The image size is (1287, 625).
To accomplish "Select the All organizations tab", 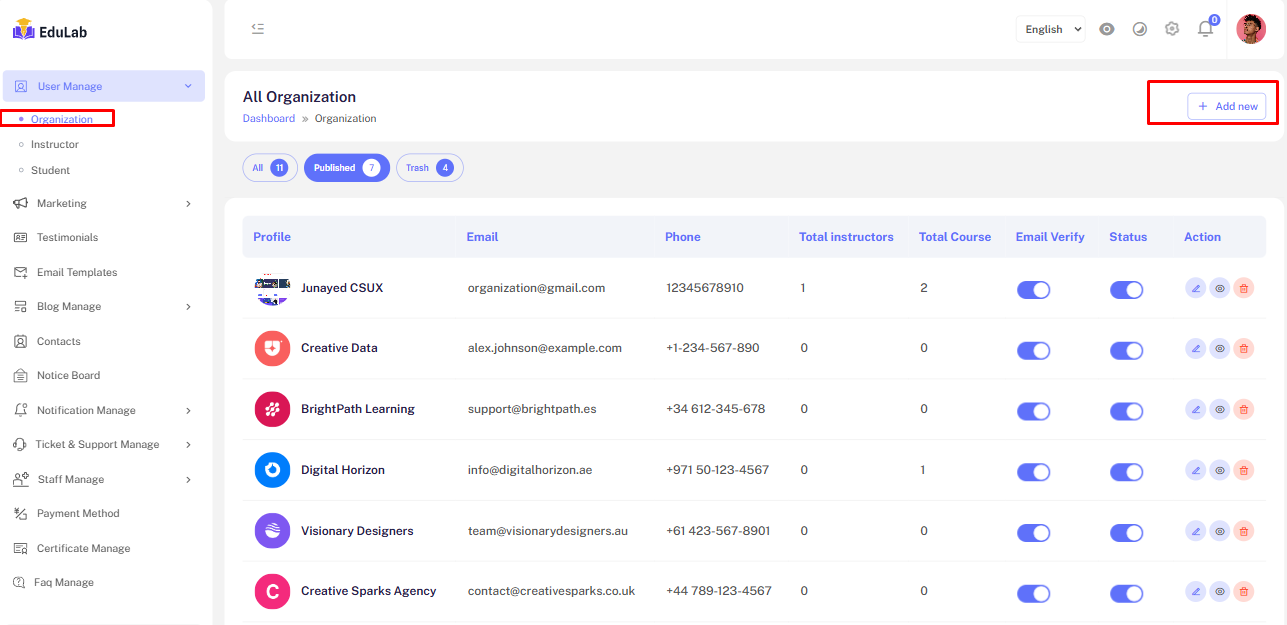I will coord(269,168).
